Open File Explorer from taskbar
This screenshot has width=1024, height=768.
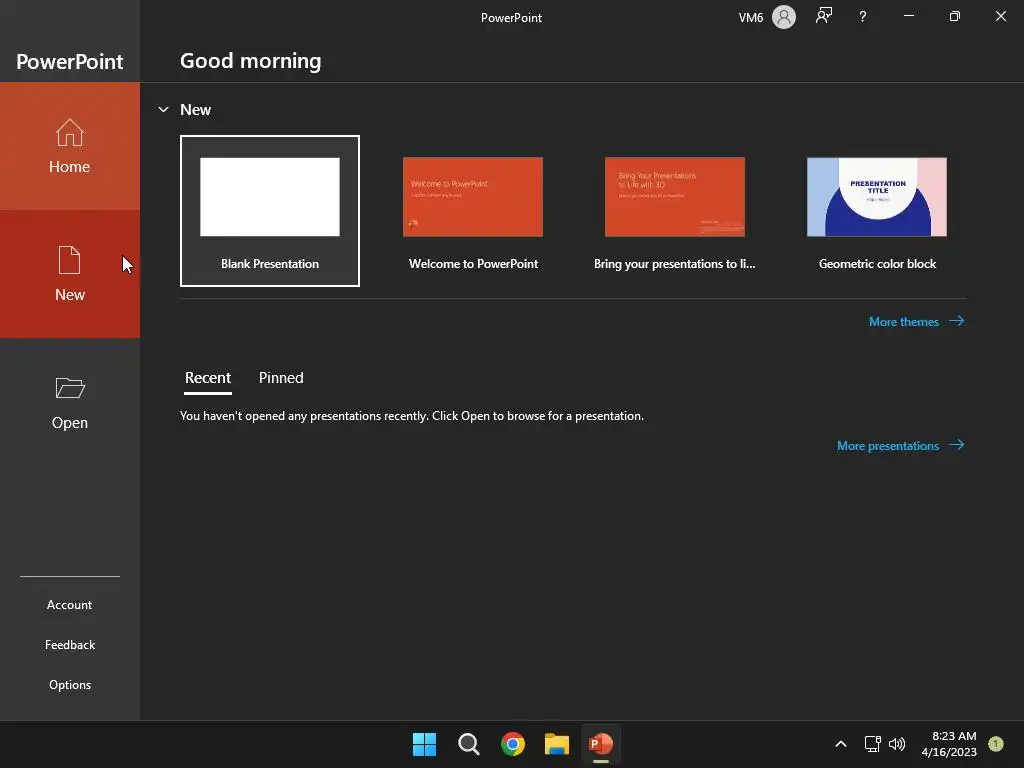click(x=556, y=744)
